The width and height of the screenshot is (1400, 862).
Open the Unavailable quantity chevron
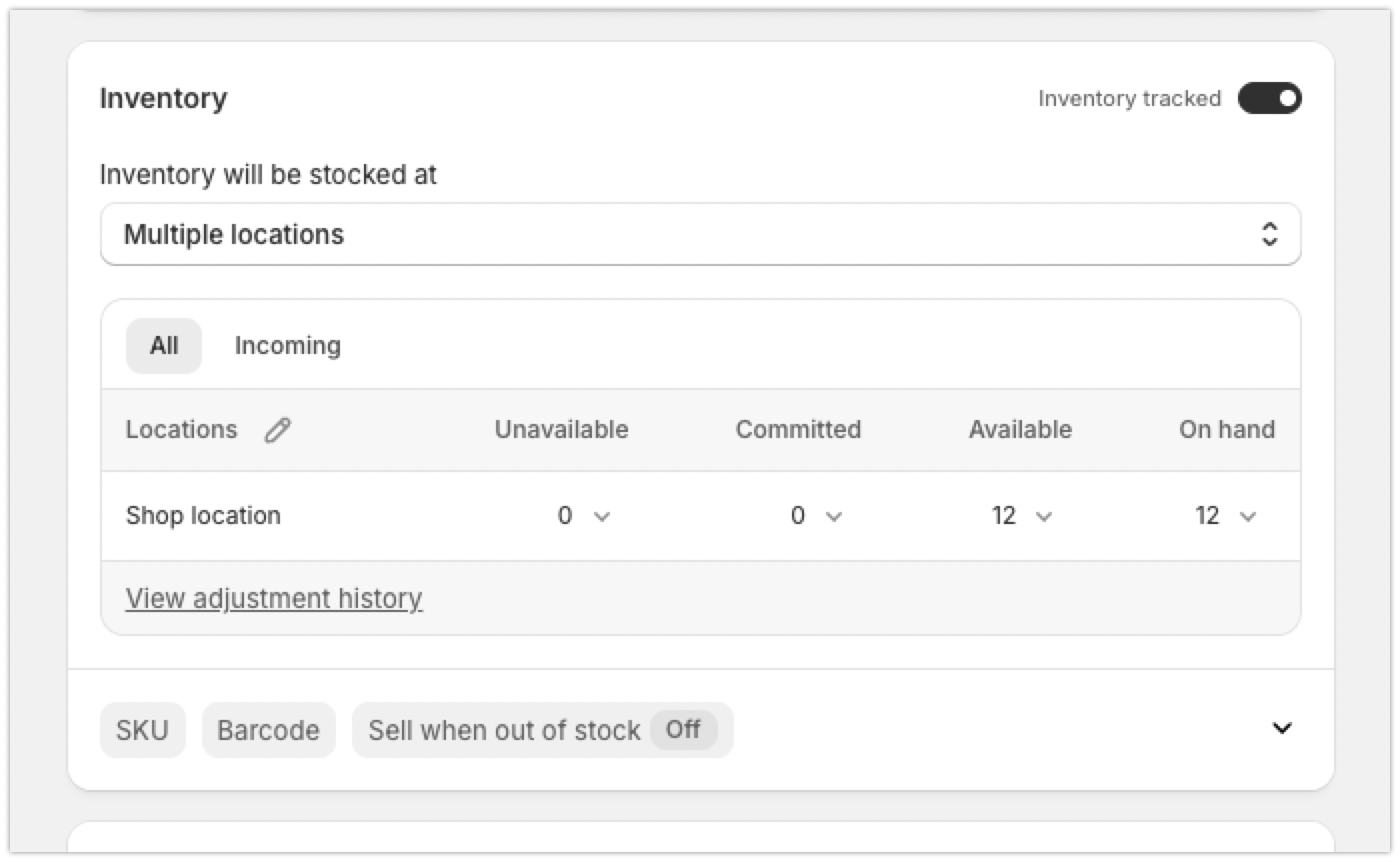[x=602, y=517]
